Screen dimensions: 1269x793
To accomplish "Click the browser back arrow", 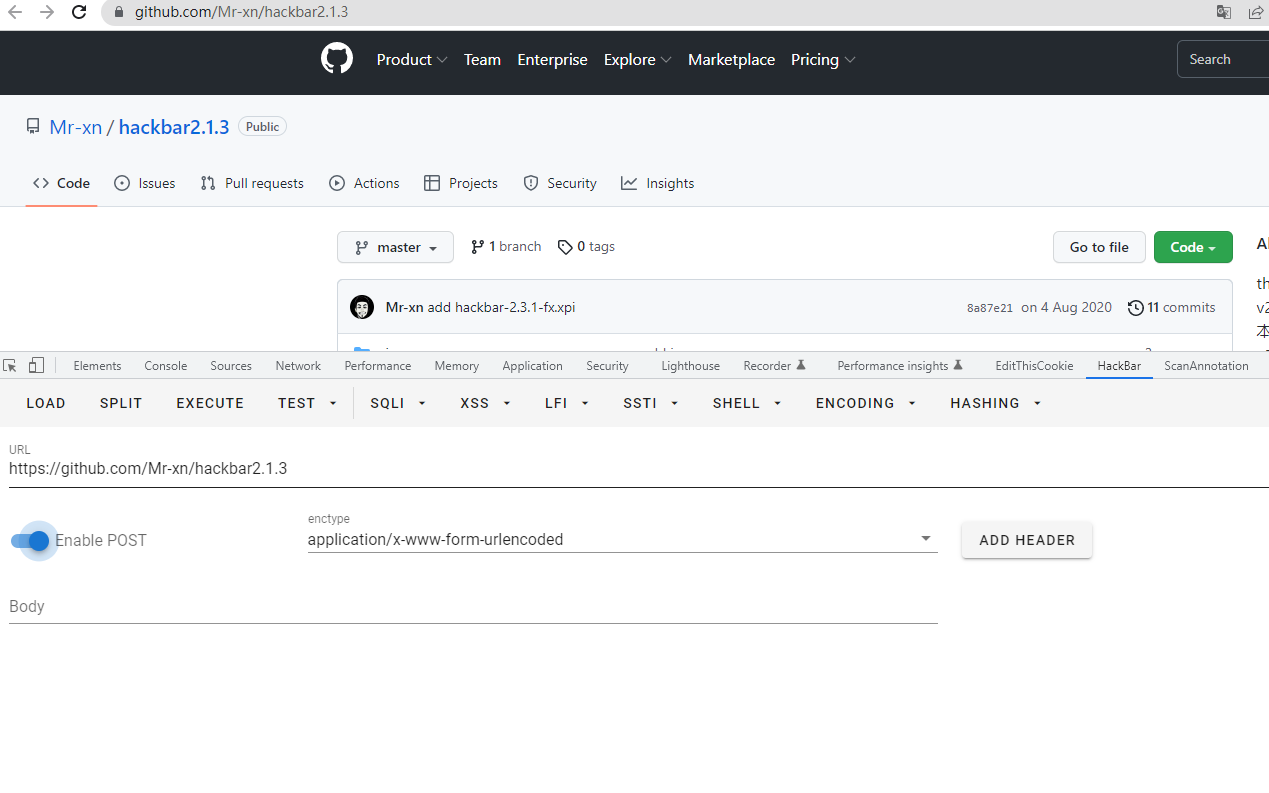I will 15,13.
